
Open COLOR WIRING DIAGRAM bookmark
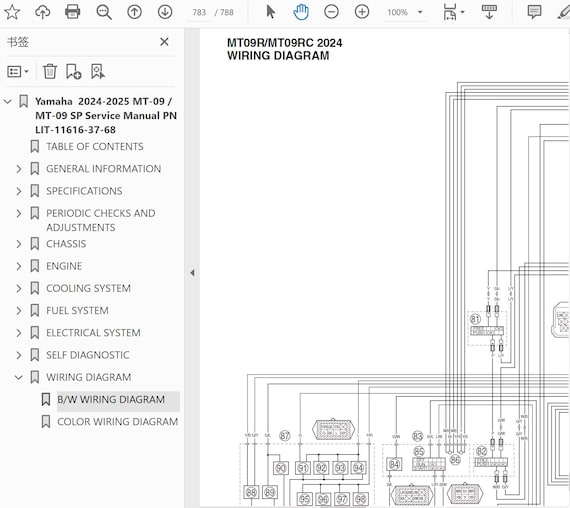coord(117,421)
